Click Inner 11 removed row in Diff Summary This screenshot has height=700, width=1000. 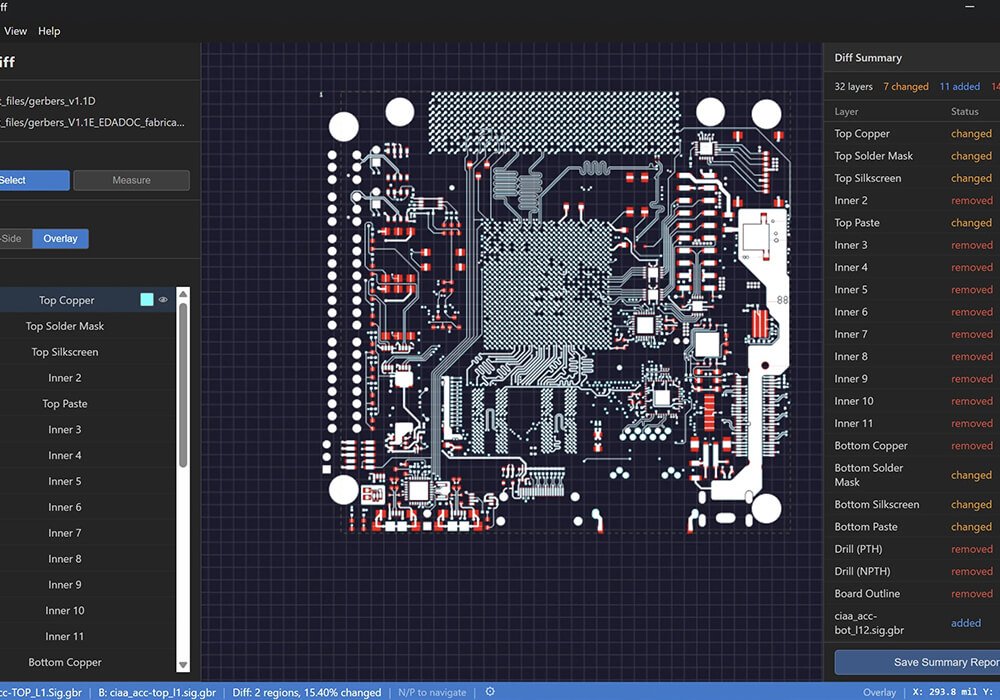[x=912, y=423]
